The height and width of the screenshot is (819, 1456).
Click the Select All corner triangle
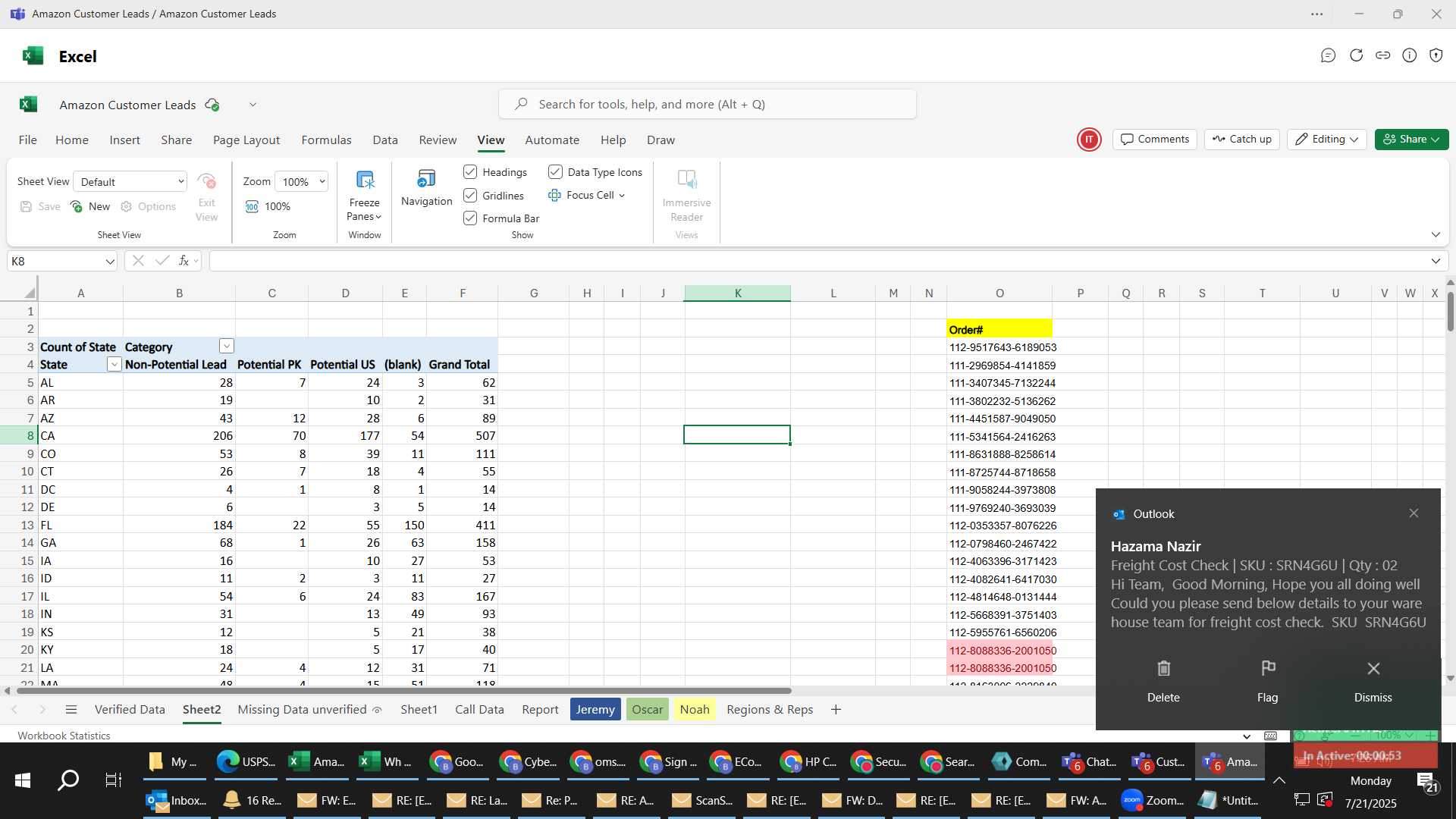[30, 293]
